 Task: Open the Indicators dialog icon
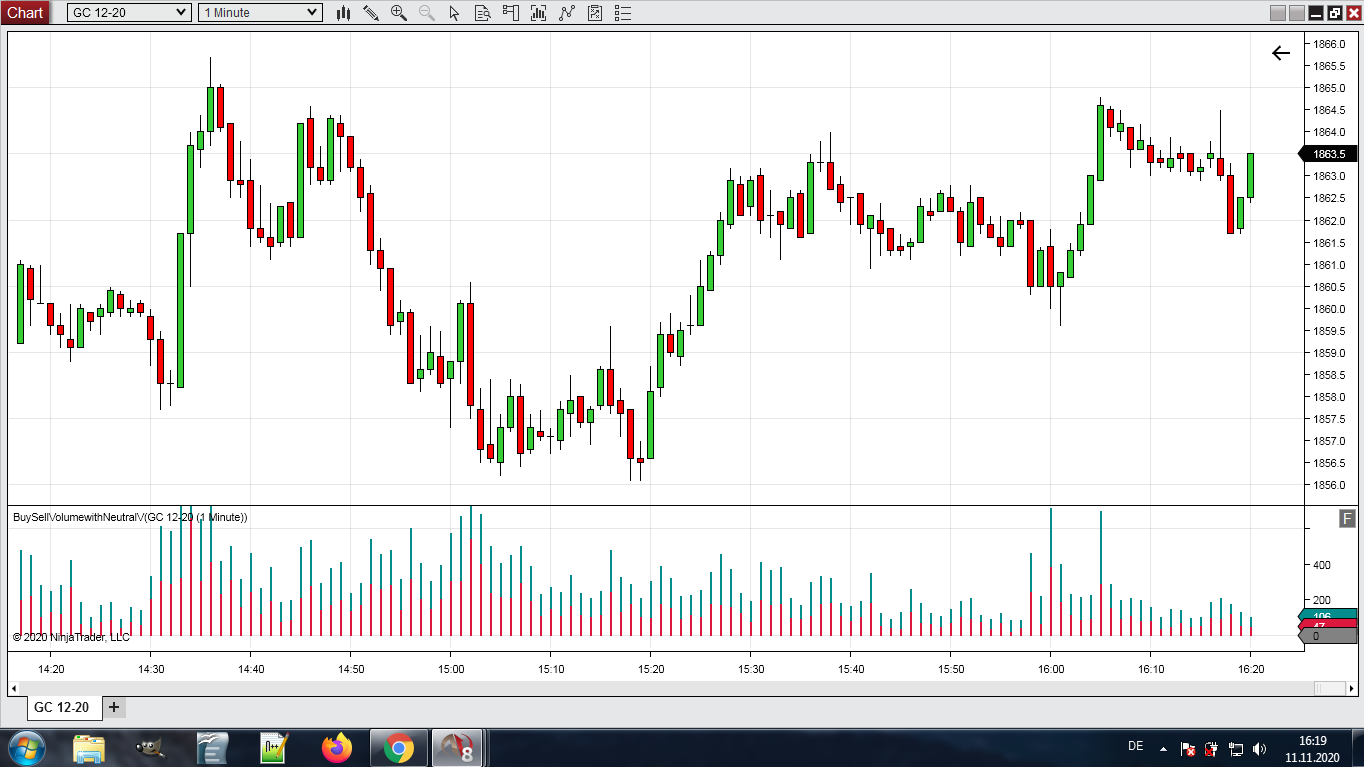click(539, 13)
